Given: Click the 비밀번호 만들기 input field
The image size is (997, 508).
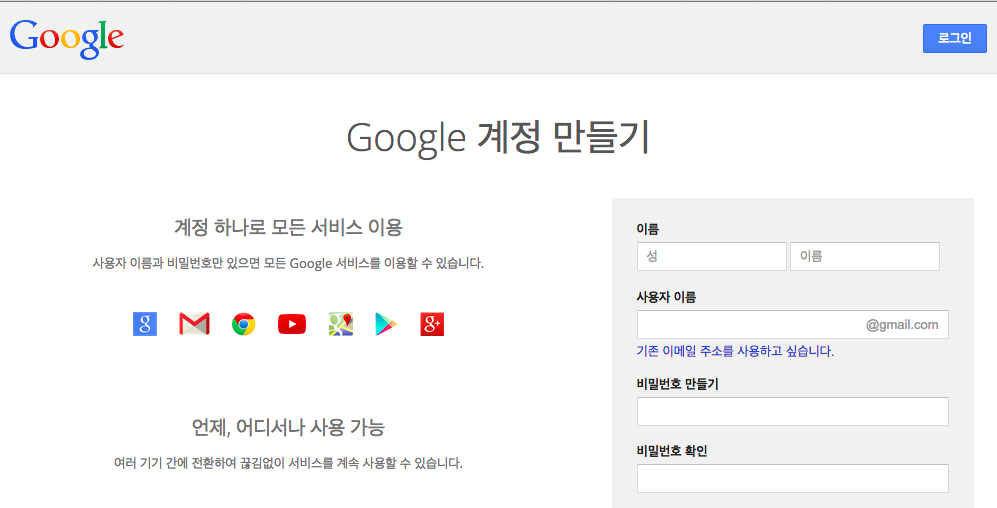Looking at the screenshot, I should 793,411.
